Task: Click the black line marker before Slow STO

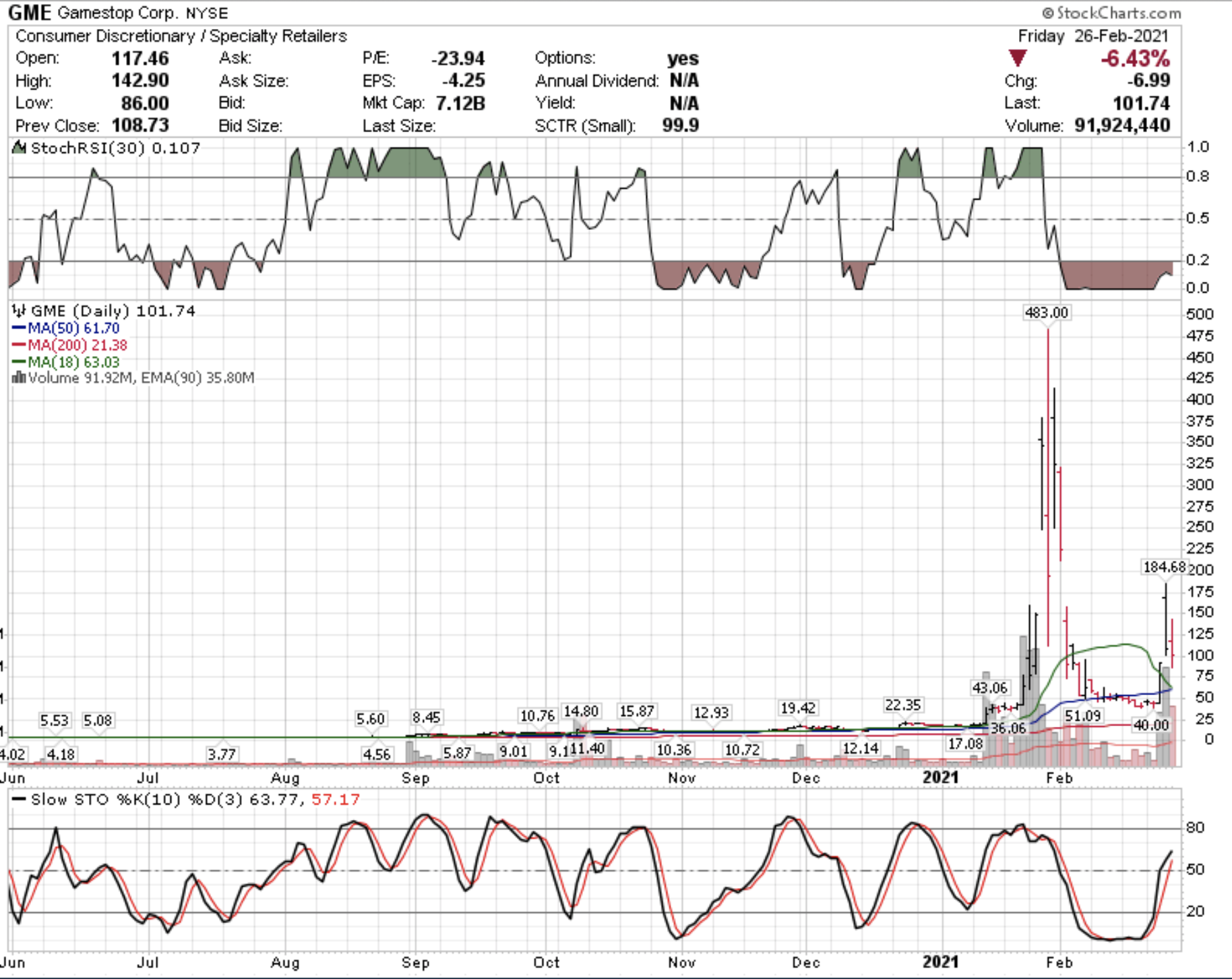Action: (20, 800)
